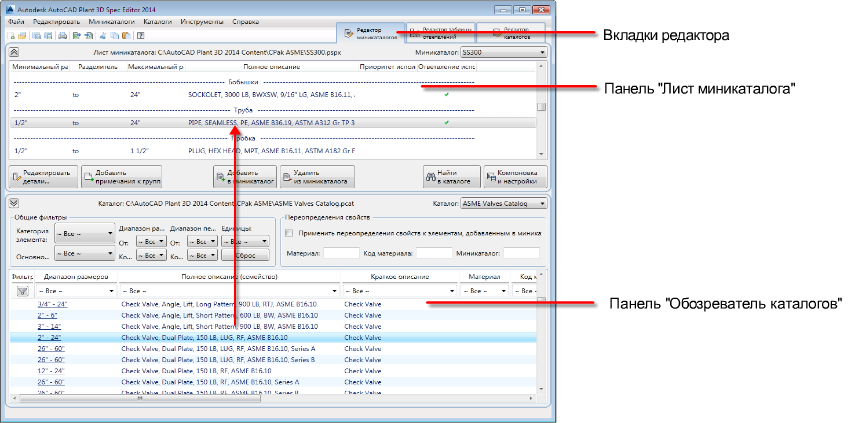
Task: Click the Удалить из миникаталога button
Action: click(x=317, y=177)
